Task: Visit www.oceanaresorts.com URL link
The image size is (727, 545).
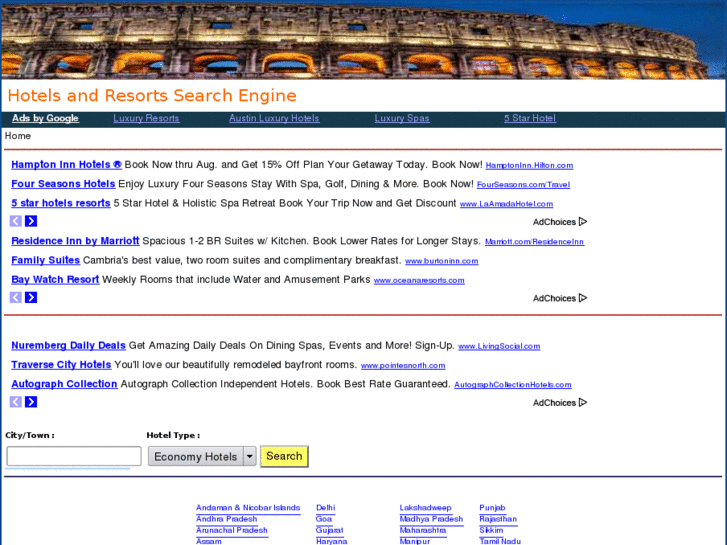Action: [419, 281]
